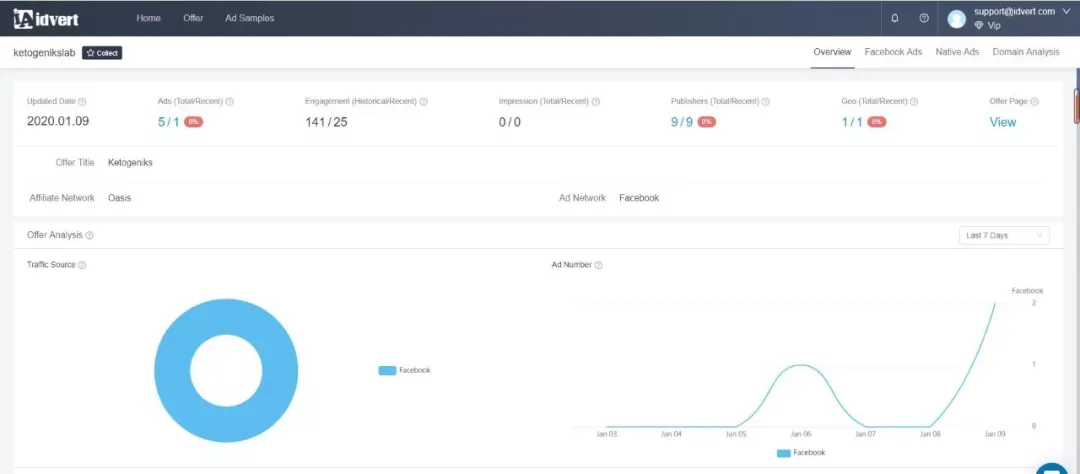Click info icon beside Traffic Source
1080x474 pixels.
(x=82, y=265)
